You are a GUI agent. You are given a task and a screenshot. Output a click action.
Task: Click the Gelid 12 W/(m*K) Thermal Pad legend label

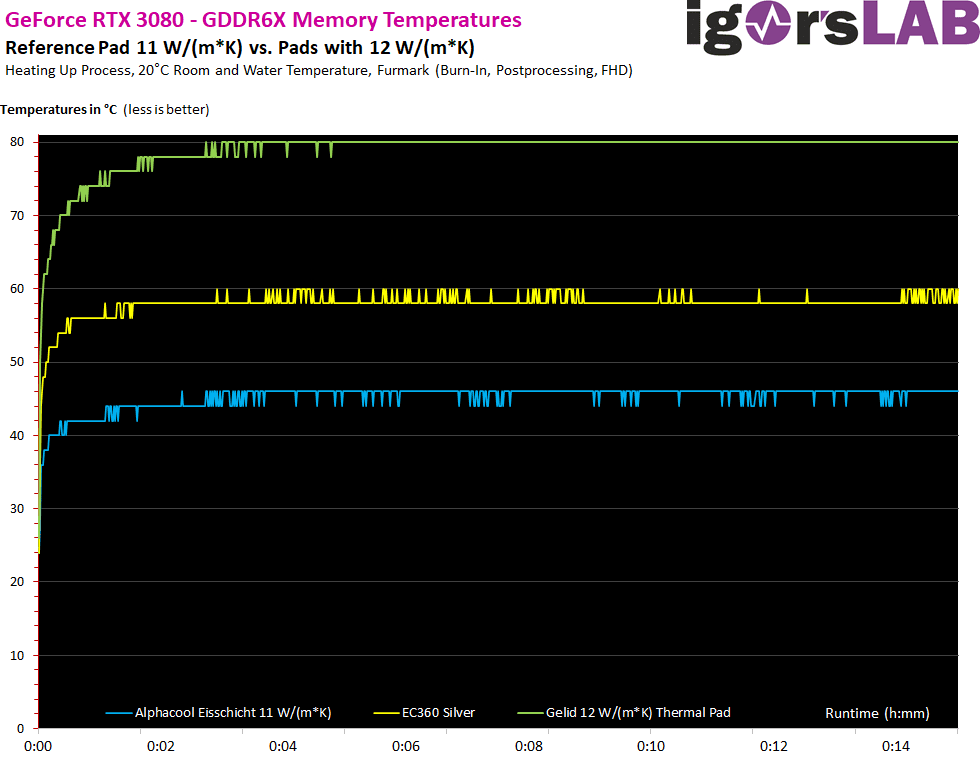638,712
